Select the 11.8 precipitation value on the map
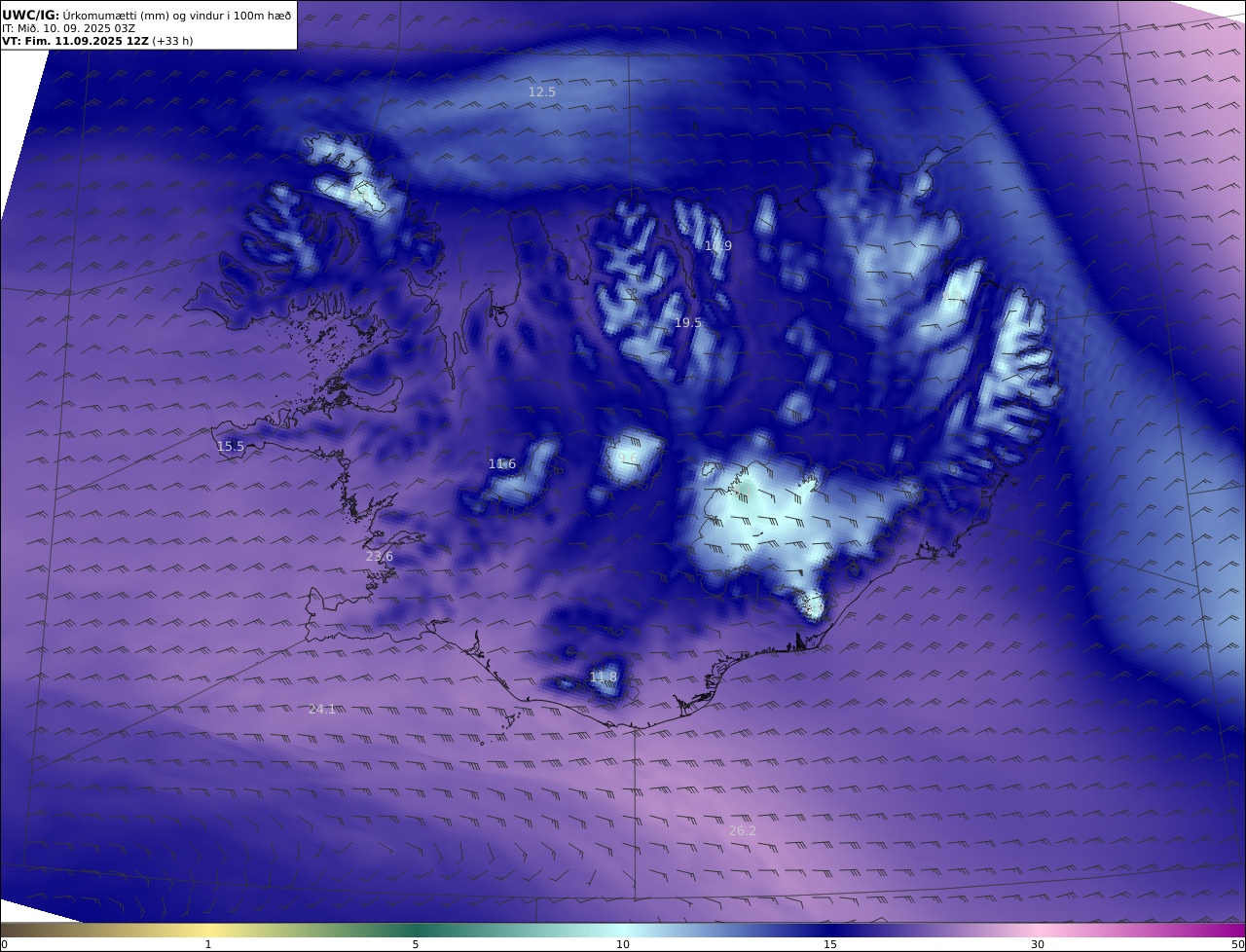The width and height of the screenshot is (1246, 952). coord(604,677)
